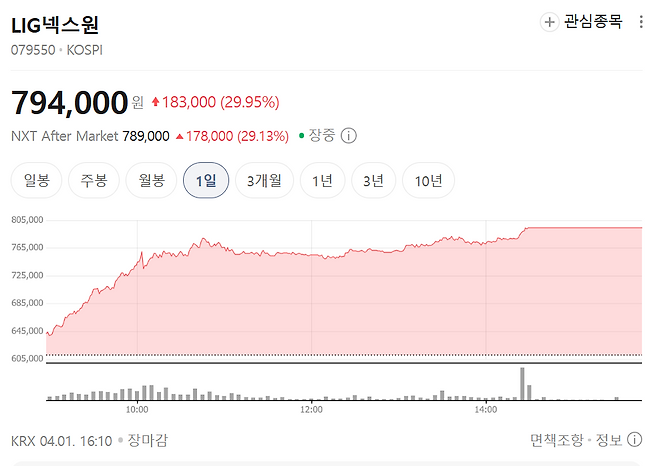This screenshot has height=466, width=658.
Task: Click the tallest volume bar after 14:00
Action: point(522,384)
